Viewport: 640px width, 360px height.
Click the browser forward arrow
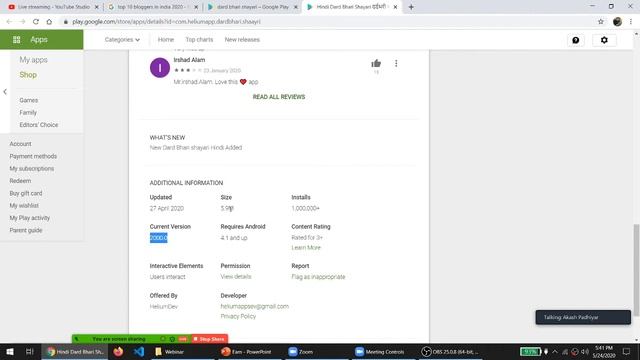pos(22,22)
